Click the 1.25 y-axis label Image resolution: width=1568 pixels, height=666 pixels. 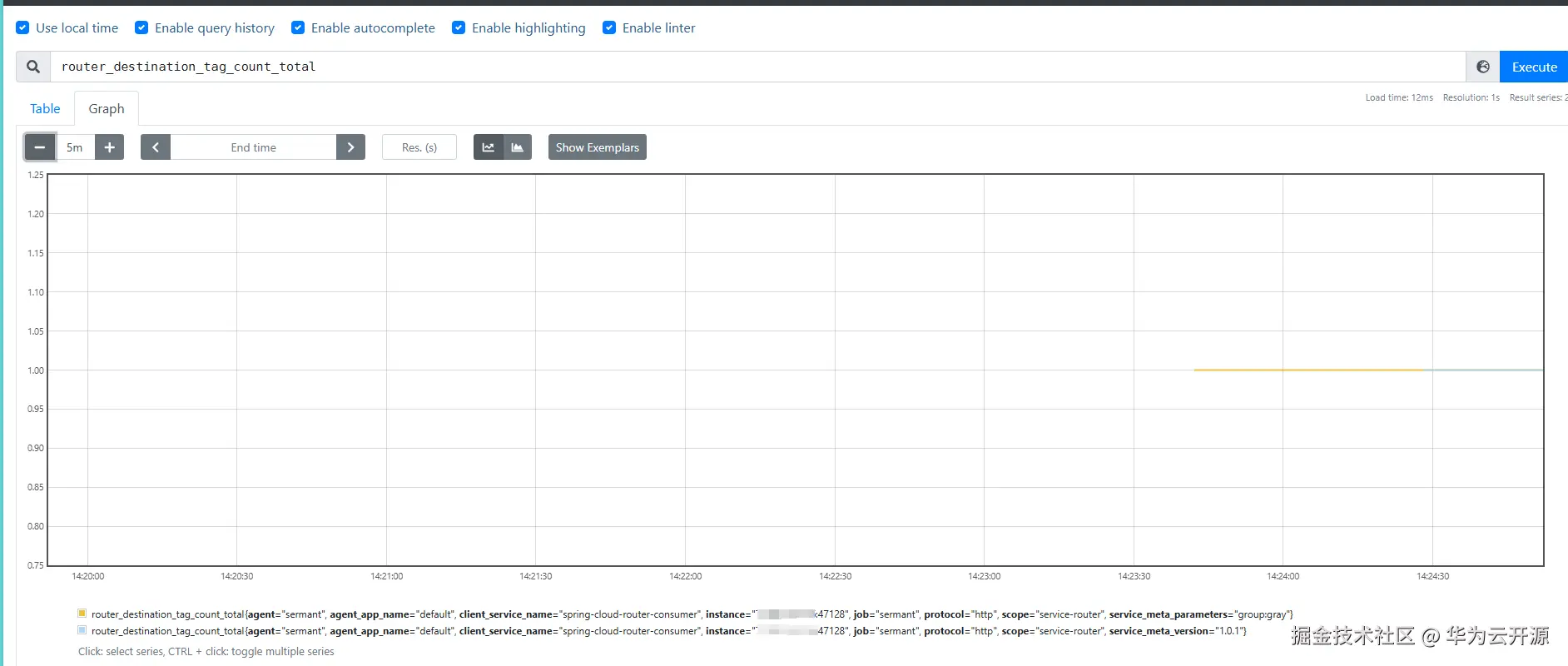point(36,175)
